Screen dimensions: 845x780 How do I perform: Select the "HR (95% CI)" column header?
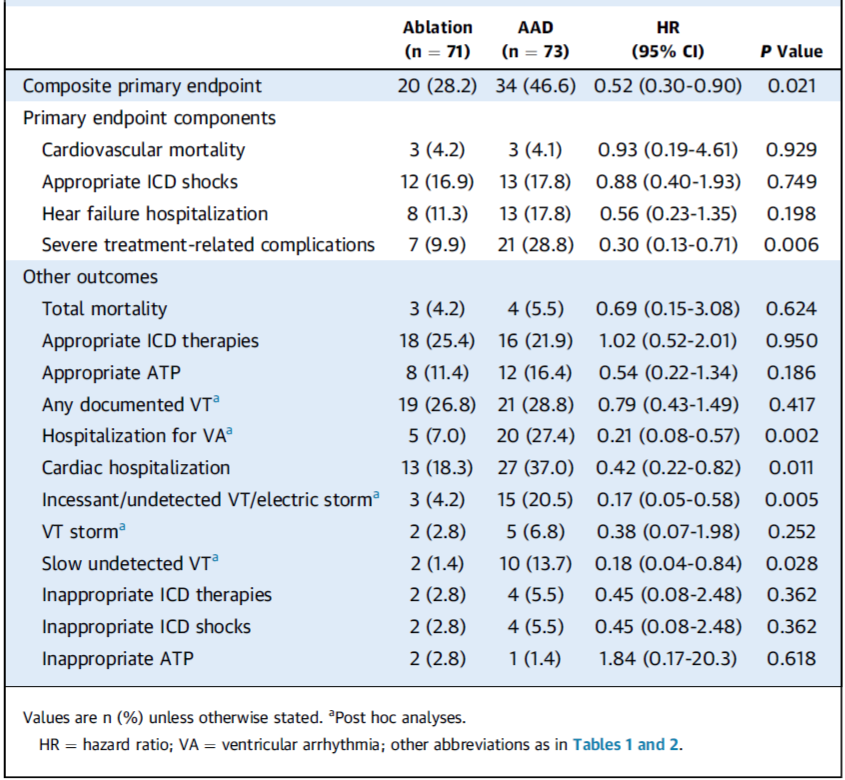668,39
